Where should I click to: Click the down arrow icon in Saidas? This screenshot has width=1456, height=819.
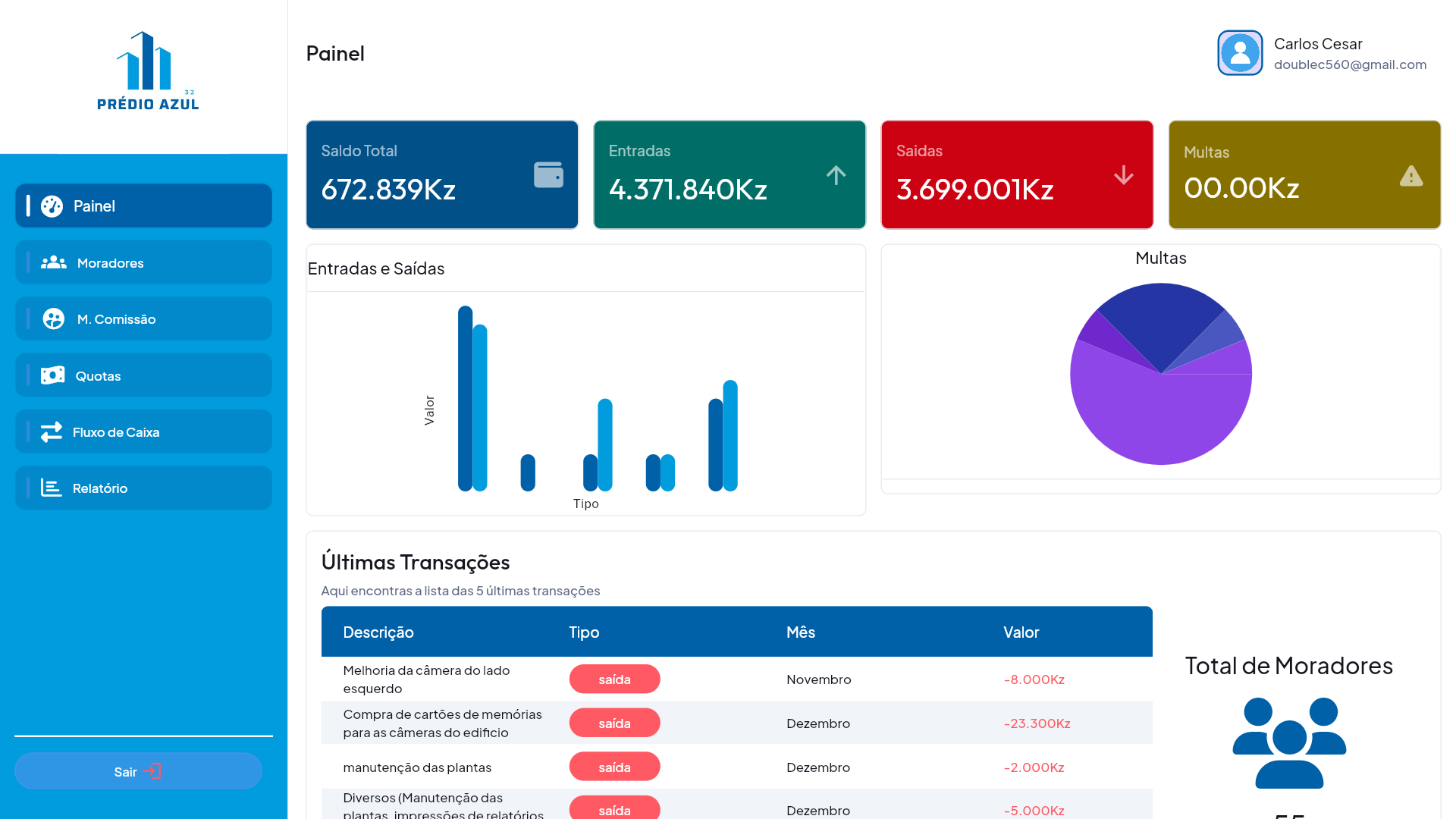1123,175
